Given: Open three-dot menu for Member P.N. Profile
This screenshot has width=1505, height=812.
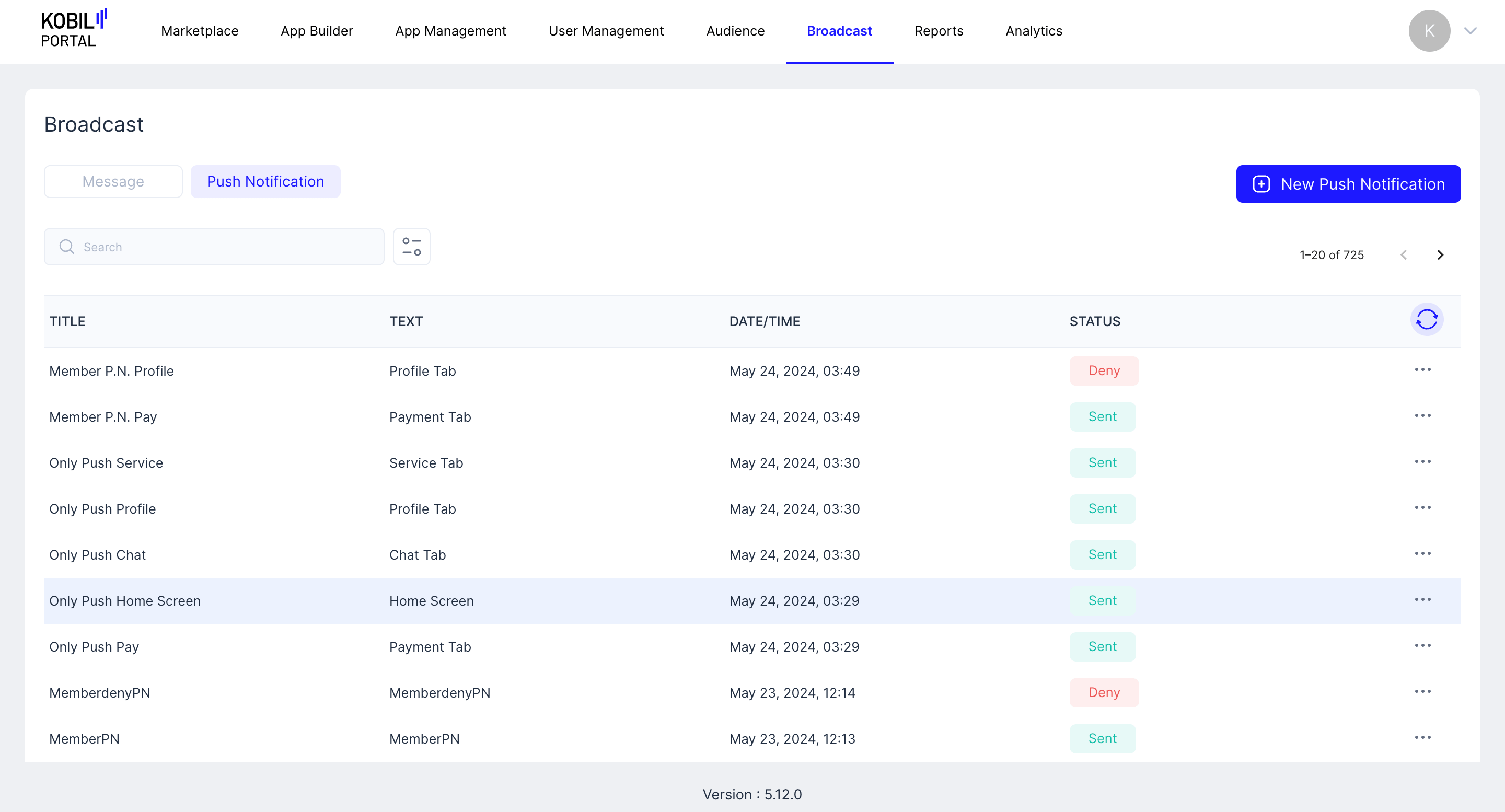Looking at the screenshot, I should [x=1422, y=370].
